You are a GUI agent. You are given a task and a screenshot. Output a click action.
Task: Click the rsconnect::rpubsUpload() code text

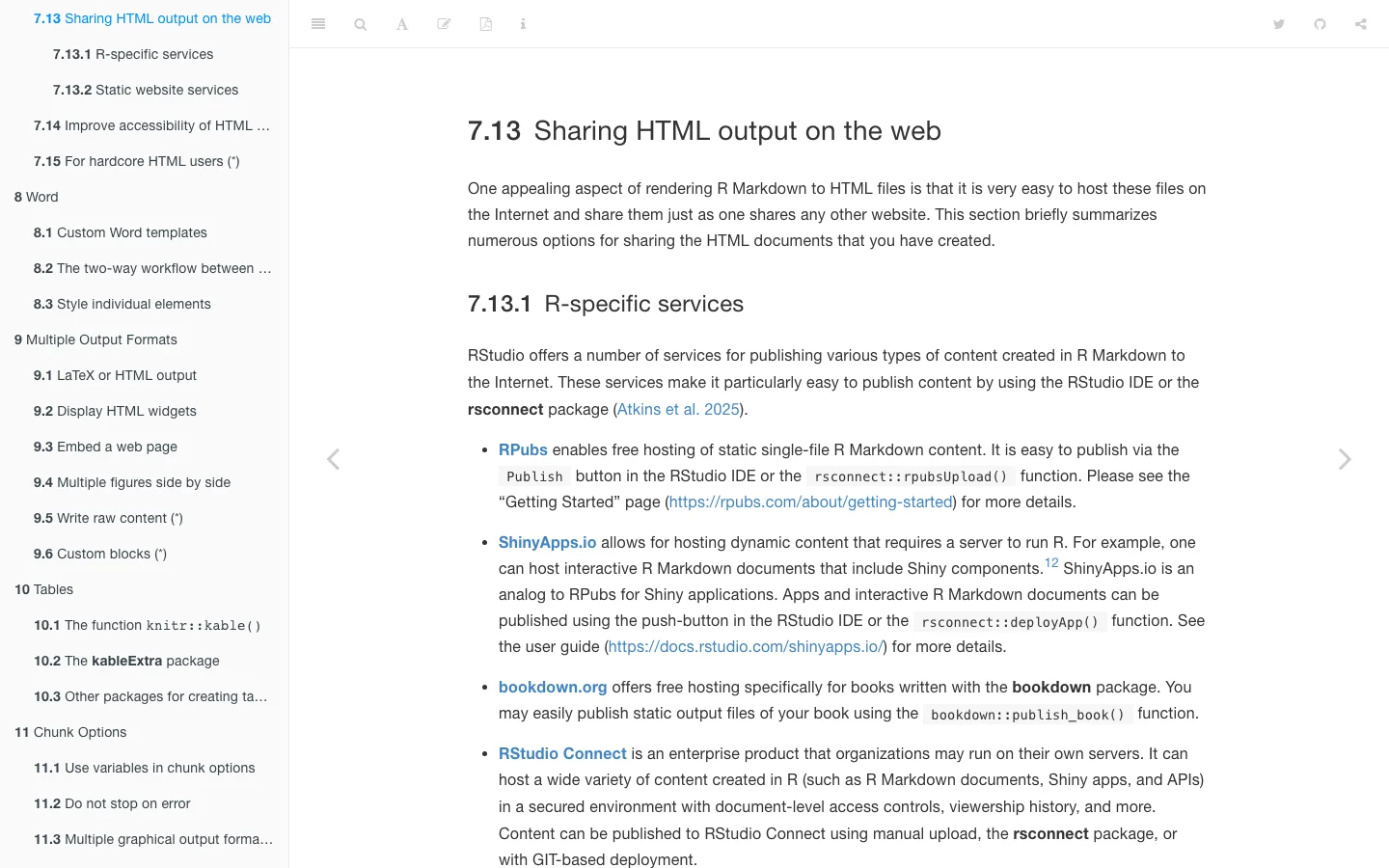point(911,476)
